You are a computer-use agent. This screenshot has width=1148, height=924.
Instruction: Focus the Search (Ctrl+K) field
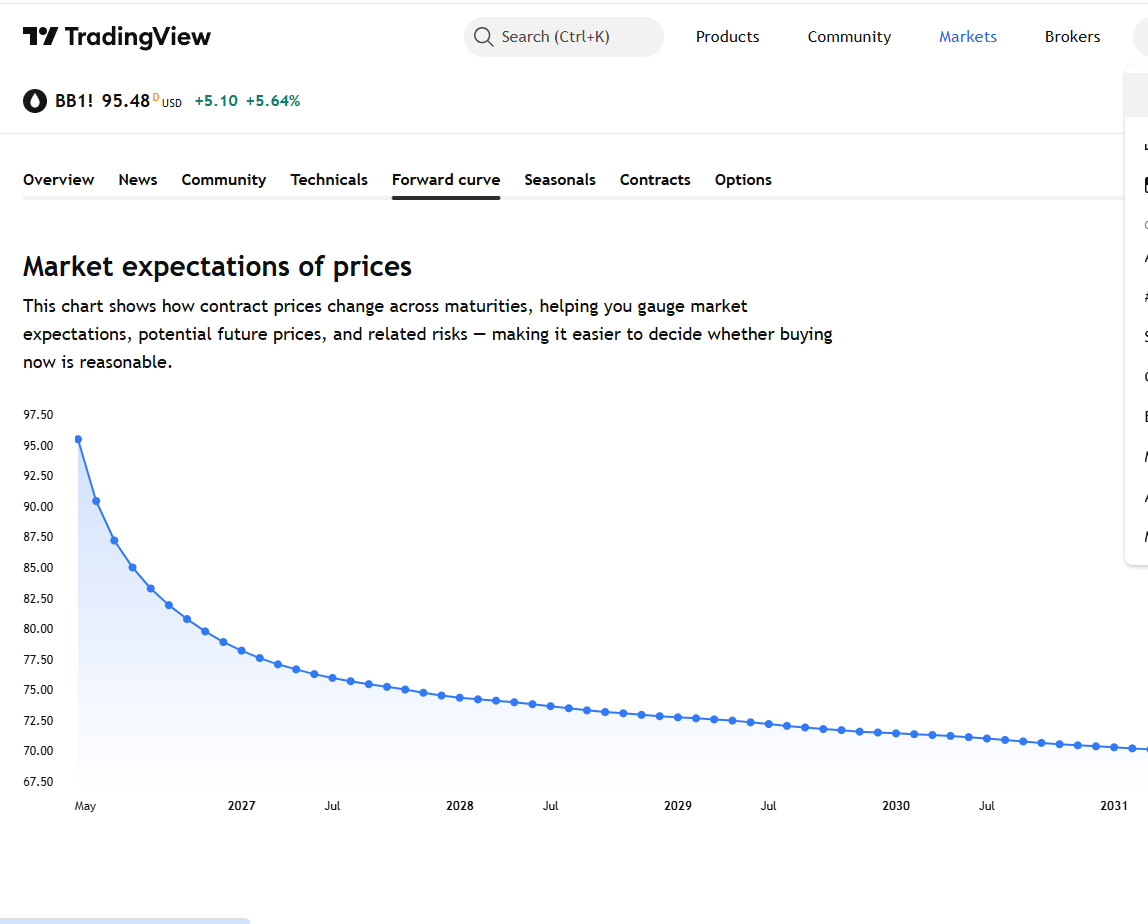pyautogui.click(x=564, y=37)
